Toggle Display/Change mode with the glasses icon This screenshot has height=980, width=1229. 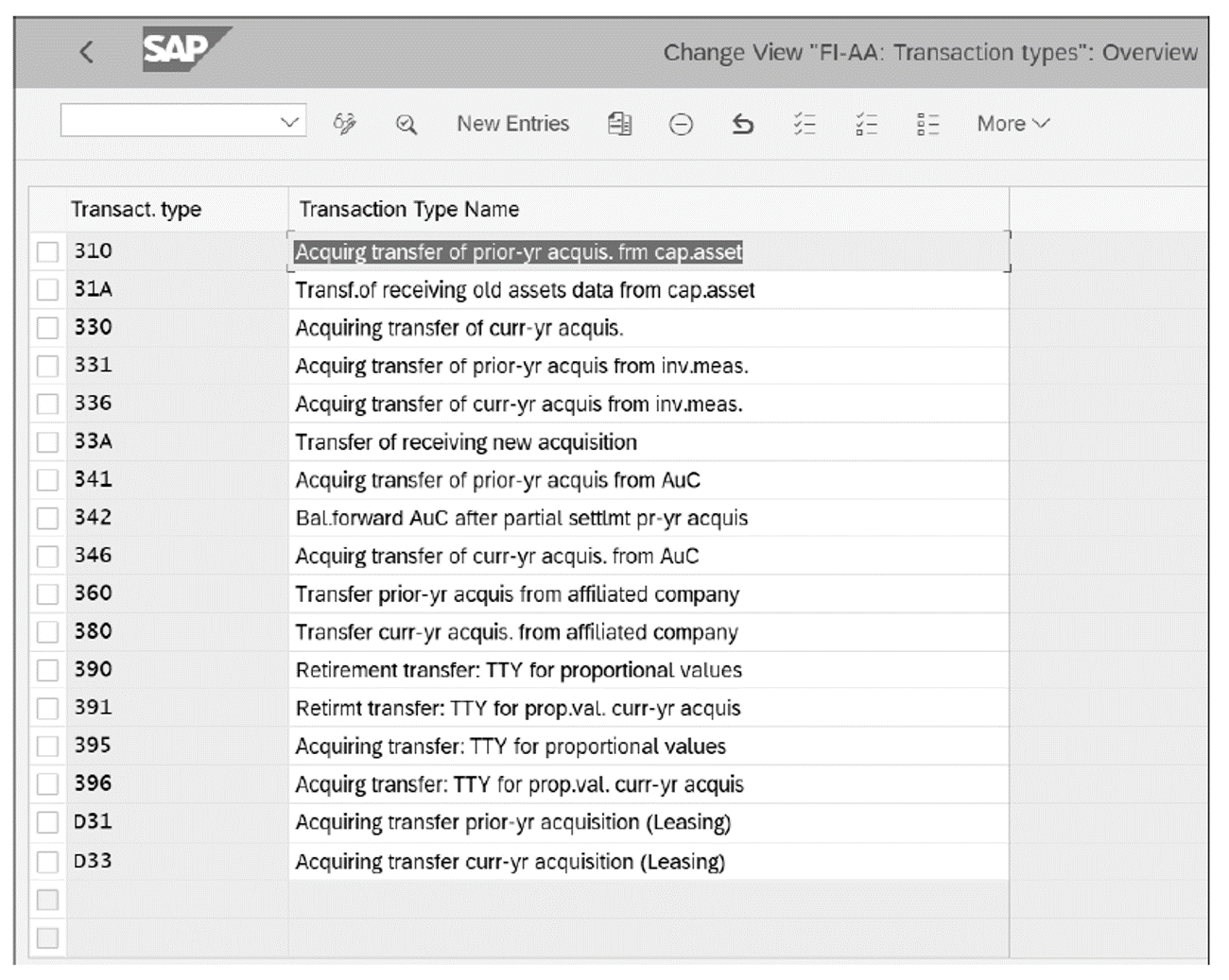345,123
